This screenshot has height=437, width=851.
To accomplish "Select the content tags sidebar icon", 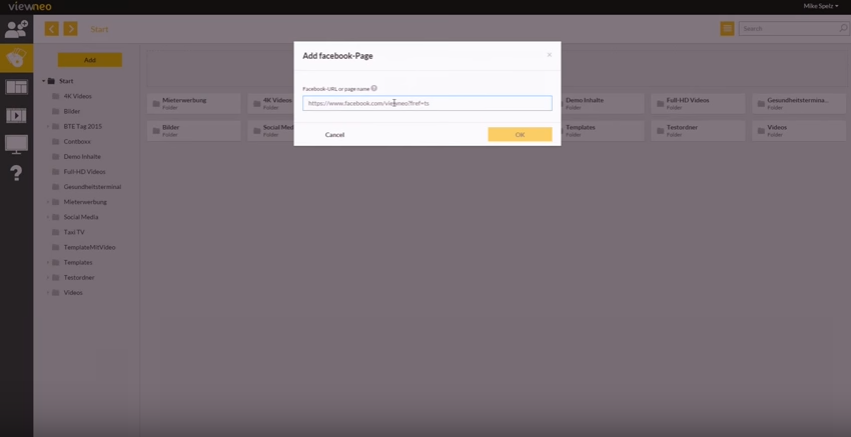I will point(16,58).
